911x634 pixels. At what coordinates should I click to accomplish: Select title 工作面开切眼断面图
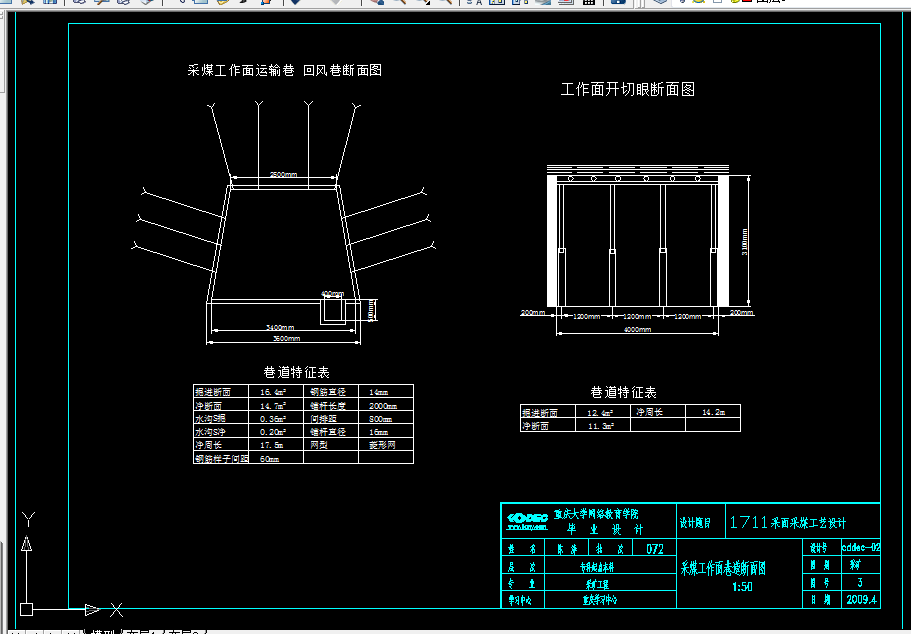(627, 89)
